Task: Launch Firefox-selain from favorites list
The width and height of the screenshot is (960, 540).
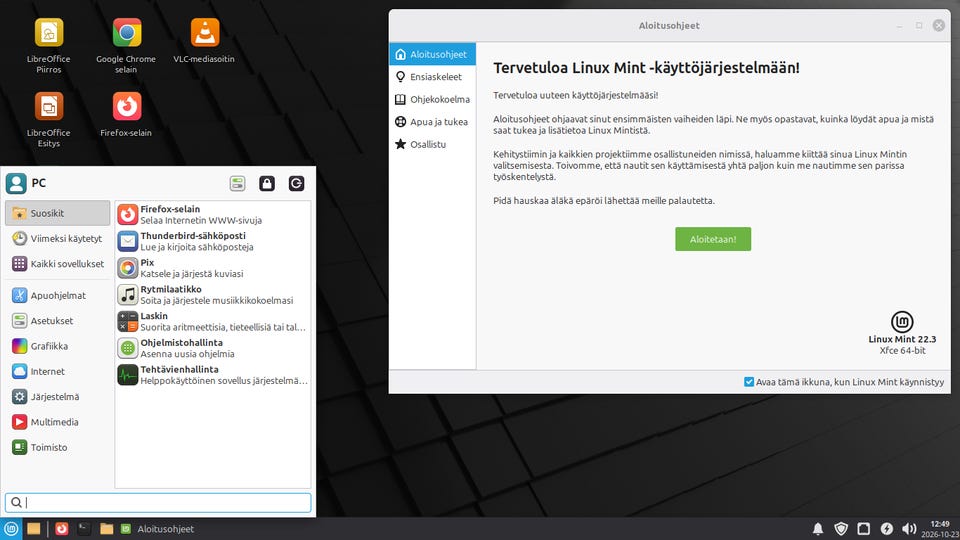Action: [x=213, y=214]
